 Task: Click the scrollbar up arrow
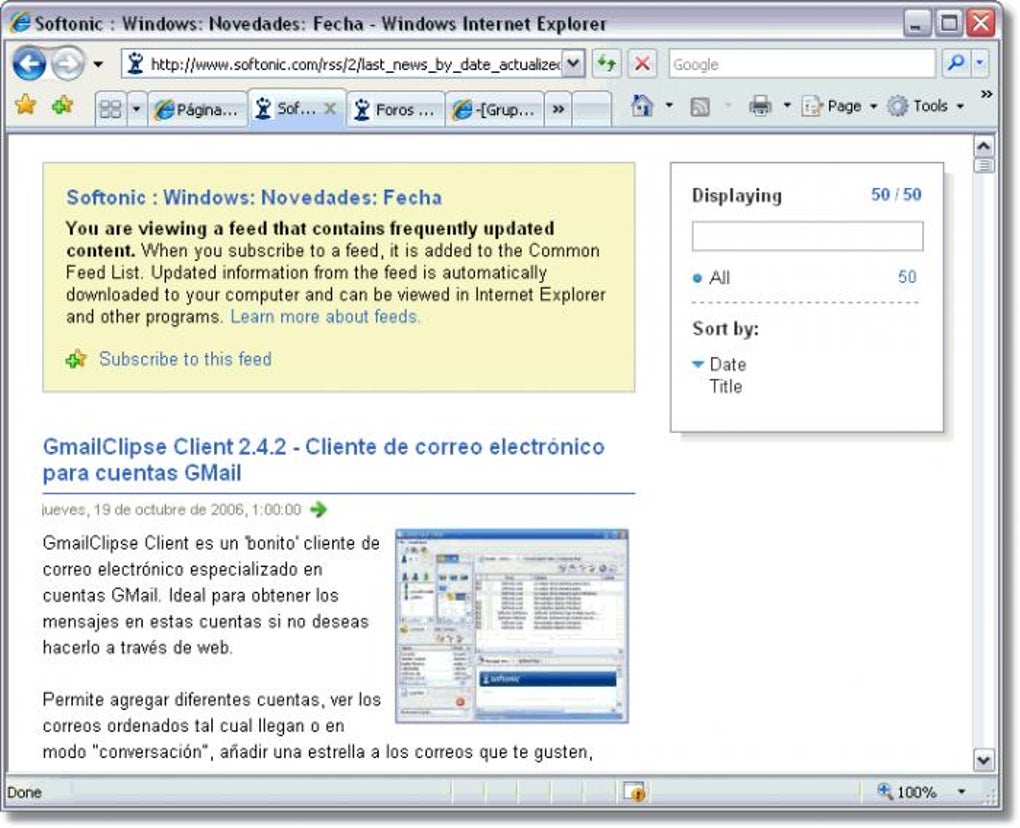[x=984, y=146]
